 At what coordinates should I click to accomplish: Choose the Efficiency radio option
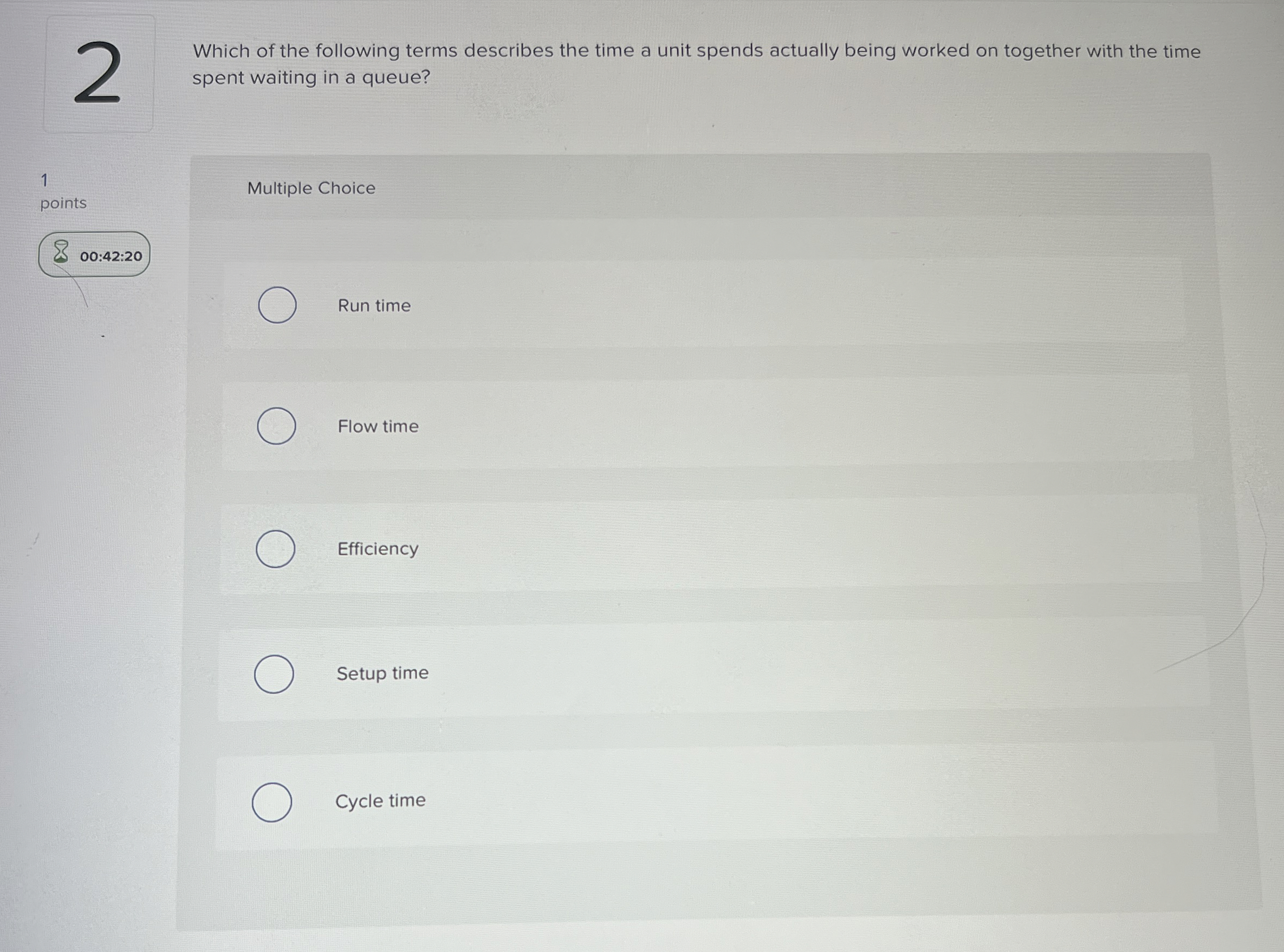(275, 549)
